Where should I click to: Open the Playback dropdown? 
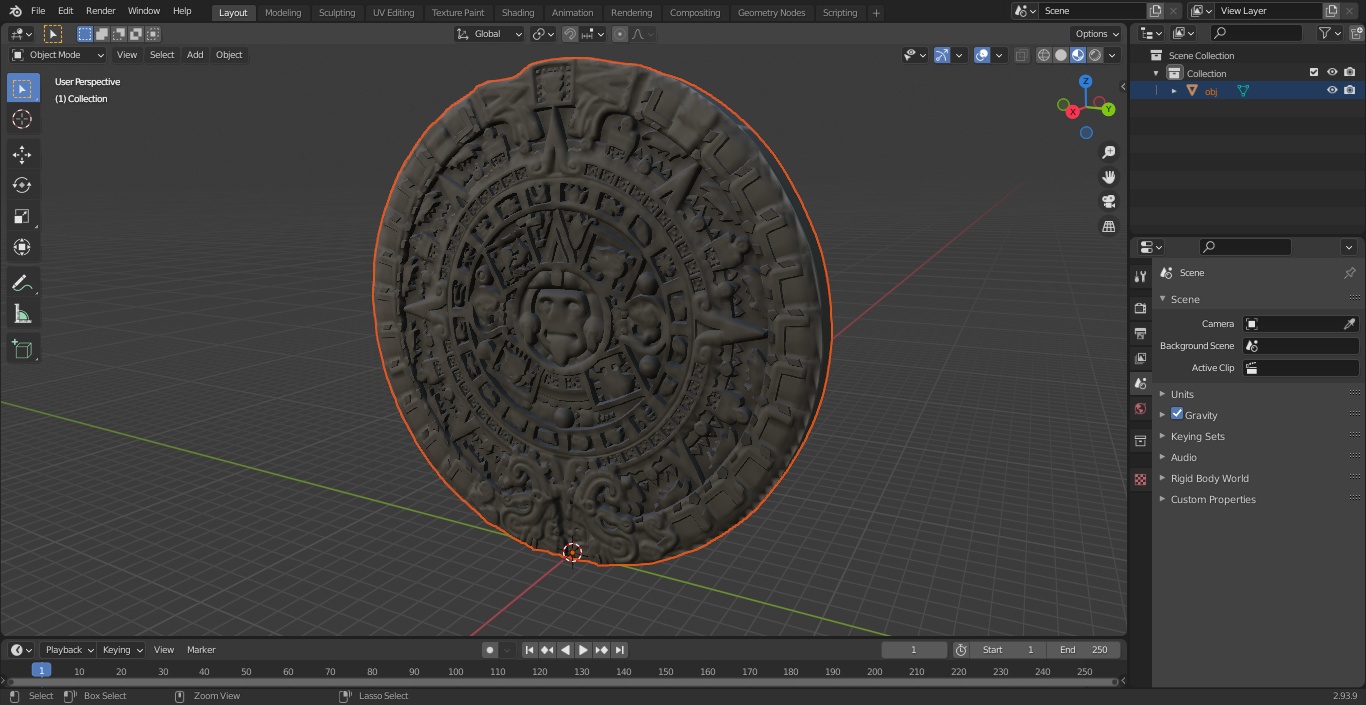click(x=68, y=650)
